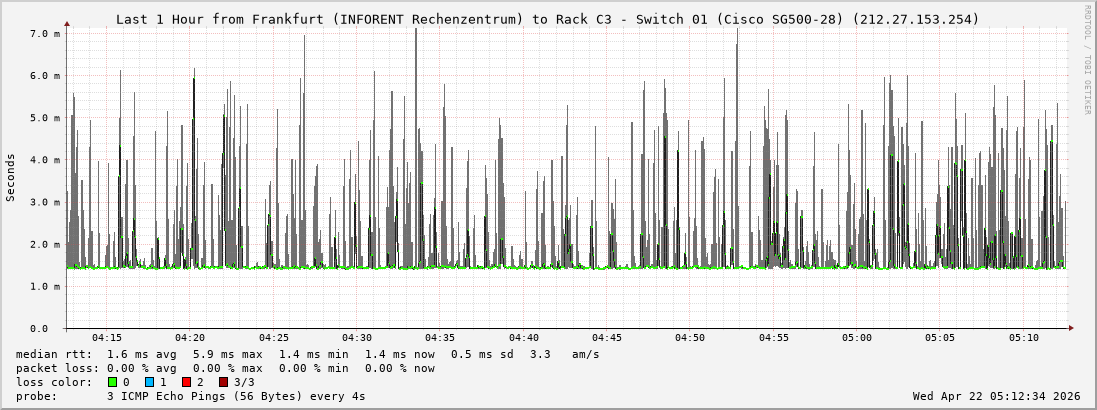This screenshot has width=1097, height=410.
Task: Click the packet loss statistics line
Action: point(225,368)
